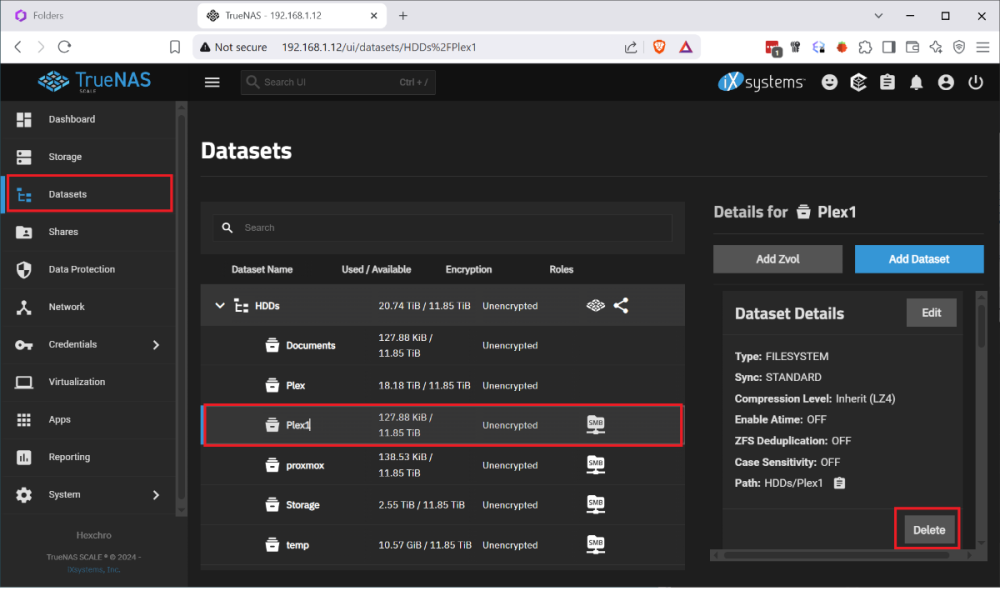
Task: Click the SMB share icon for proxmox
Action: coord(595,465)
